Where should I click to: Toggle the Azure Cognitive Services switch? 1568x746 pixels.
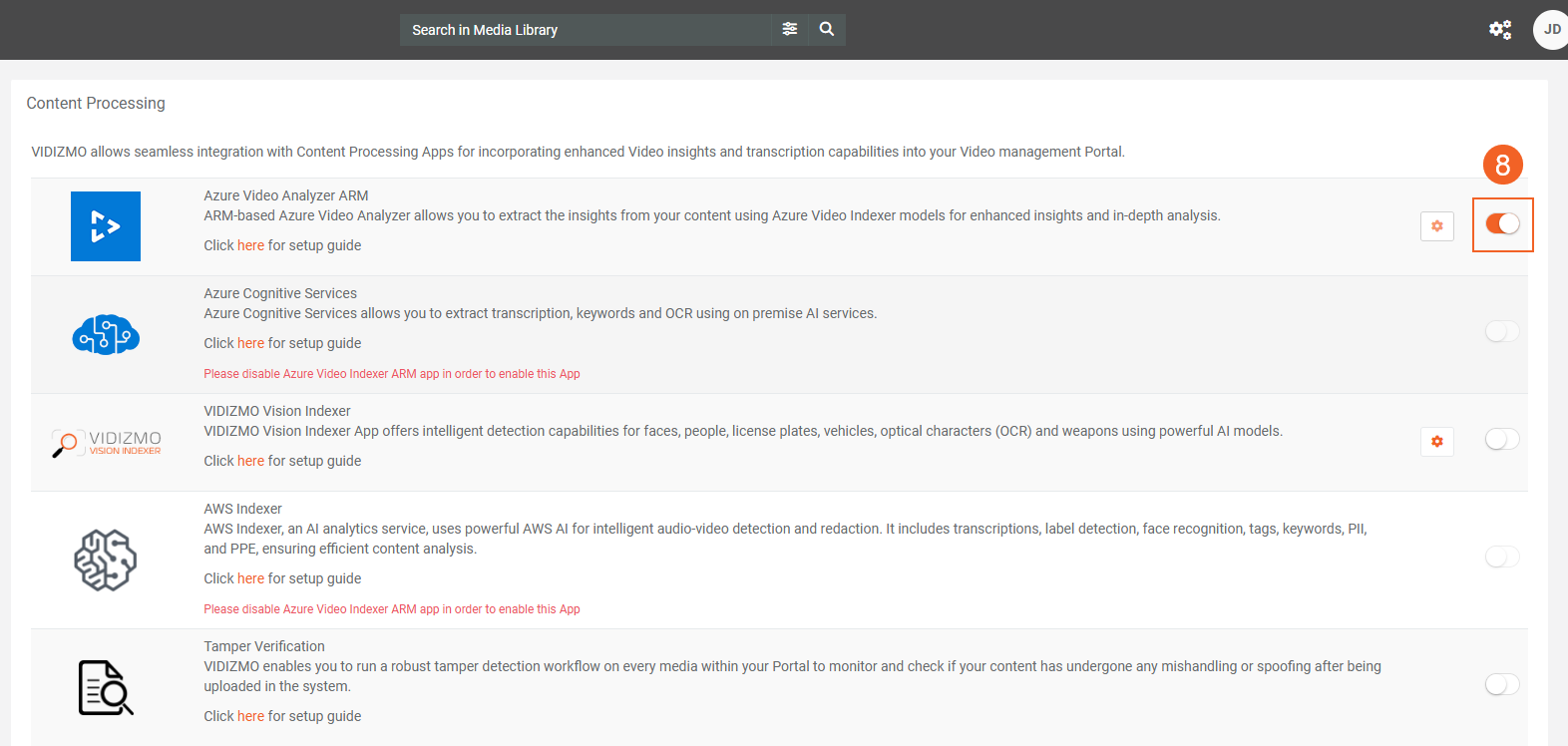(x=1502, y=331)
